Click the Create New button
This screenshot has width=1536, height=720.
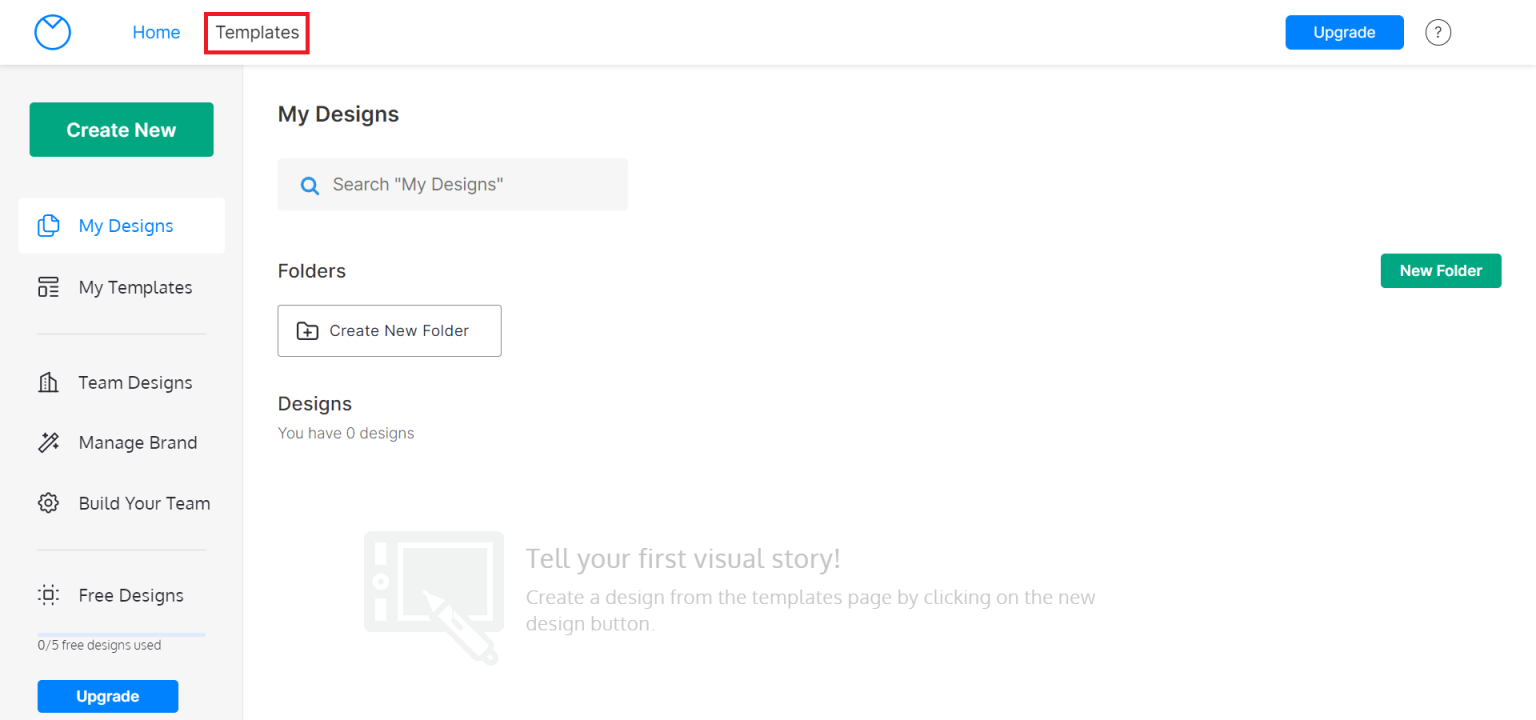point(121,129)
